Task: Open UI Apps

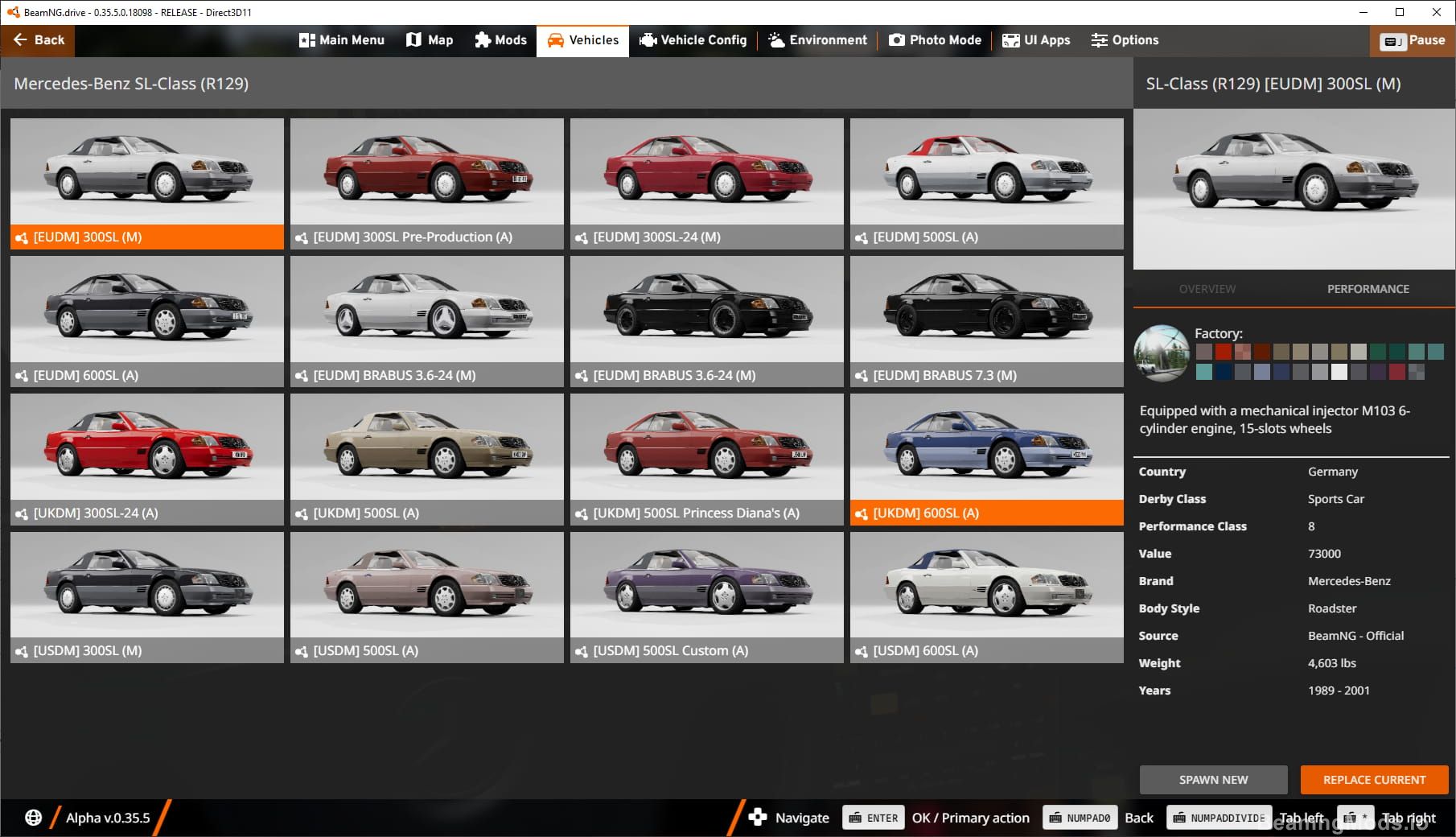Action: [1036, 40]
